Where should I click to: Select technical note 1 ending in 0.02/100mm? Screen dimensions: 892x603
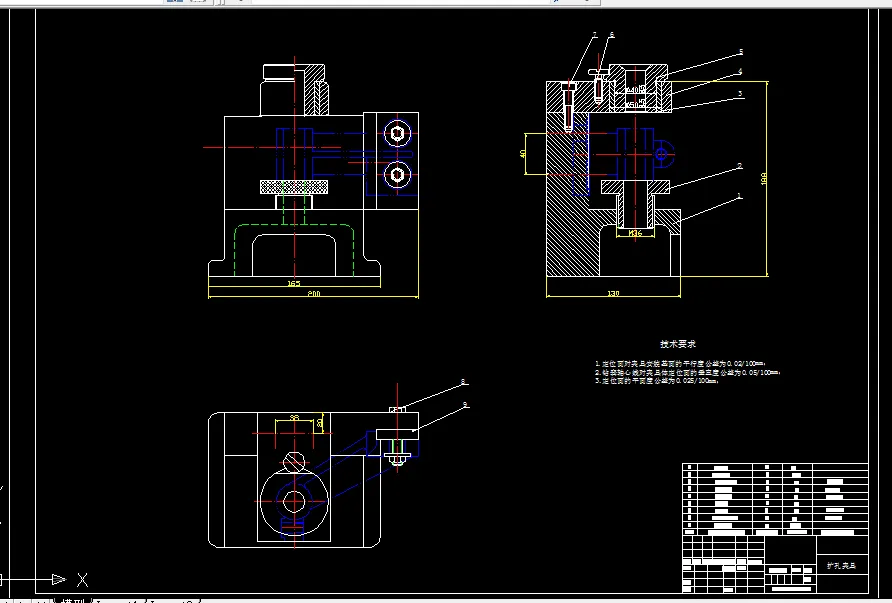pos(680,364)
